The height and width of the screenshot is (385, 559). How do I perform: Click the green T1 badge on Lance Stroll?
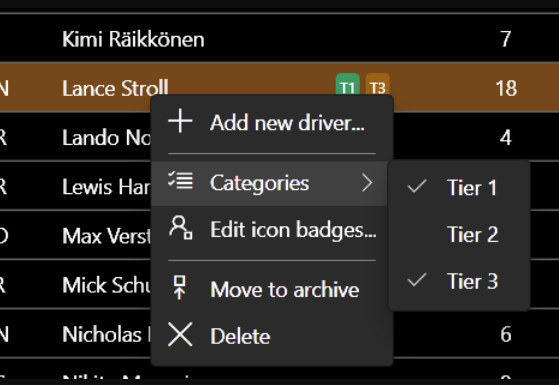[x=348, y=84]
